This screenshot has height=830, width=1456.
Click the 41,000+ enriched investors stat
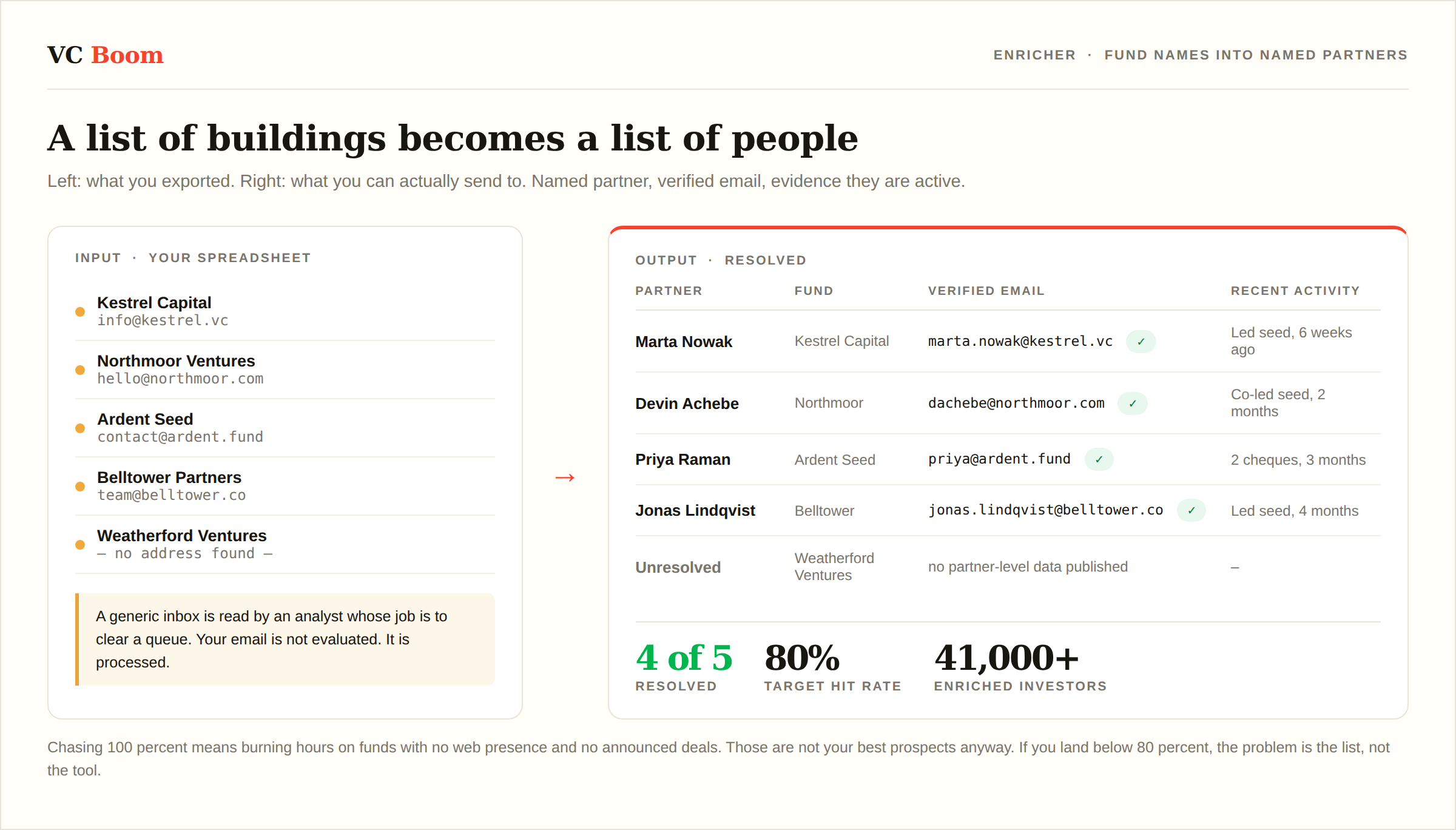click(1020, 667)
